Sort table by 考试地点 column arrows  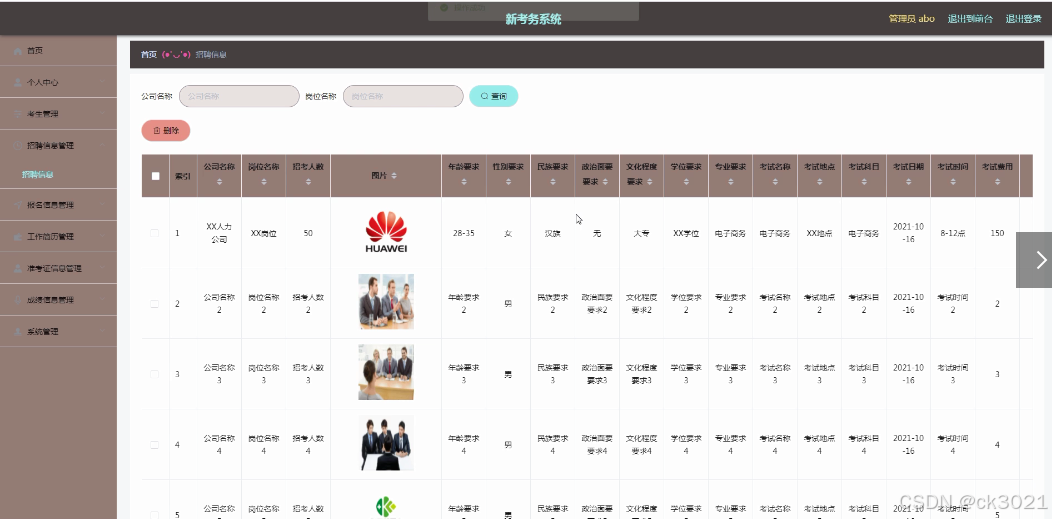[819, 182]
